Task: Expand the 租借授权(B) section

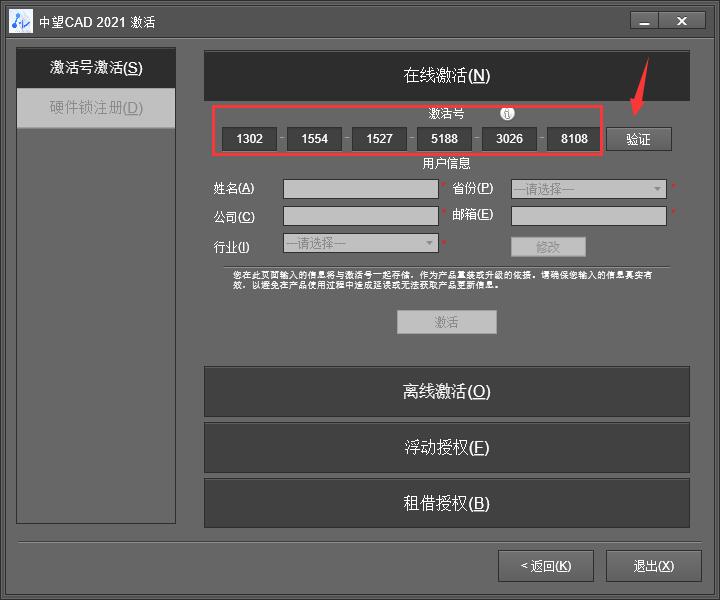Action: [x=447, y=503]
